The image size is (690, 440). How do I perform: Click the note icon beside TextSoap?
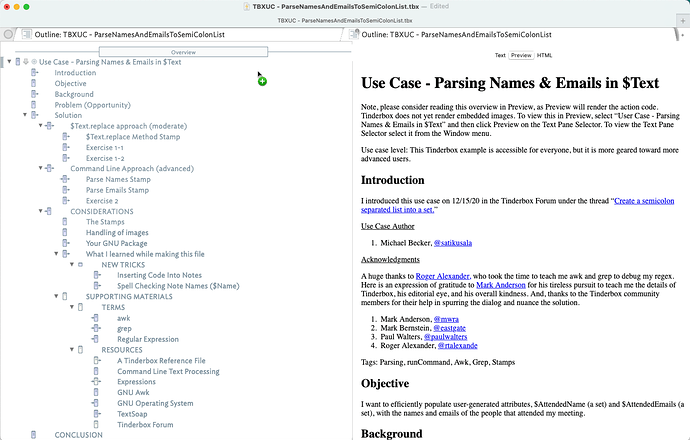point(97,414)
